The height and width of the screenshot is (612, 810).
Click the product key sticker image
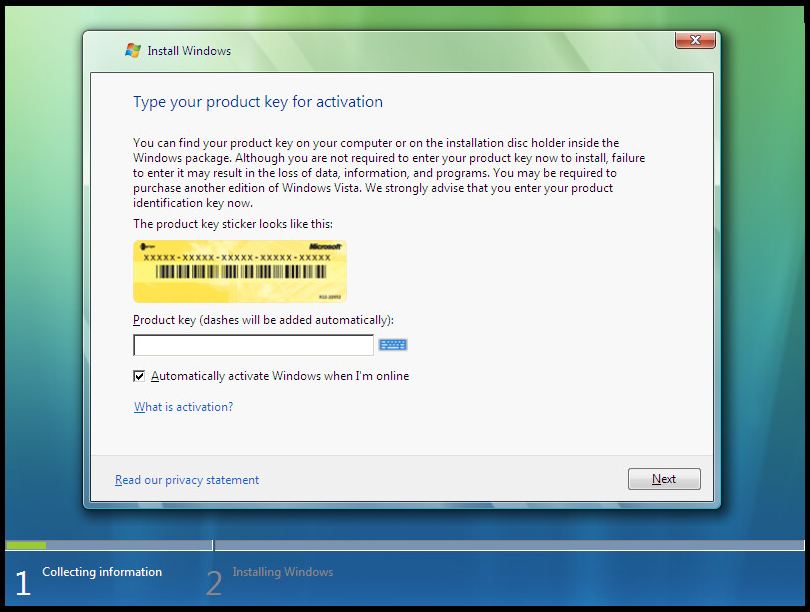click(240, 271)
